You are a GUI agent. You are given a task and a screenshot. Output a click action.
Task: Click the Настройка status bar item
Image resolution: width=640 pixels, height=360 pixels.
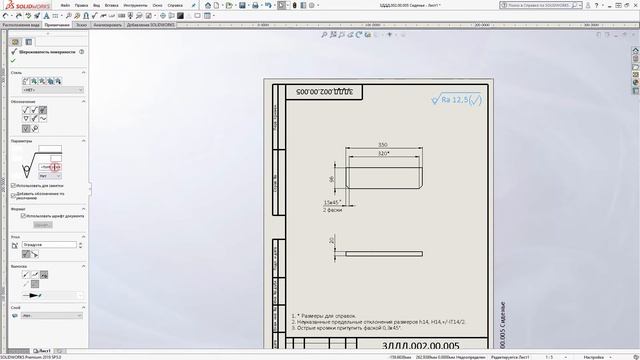(x=594, y=357)
